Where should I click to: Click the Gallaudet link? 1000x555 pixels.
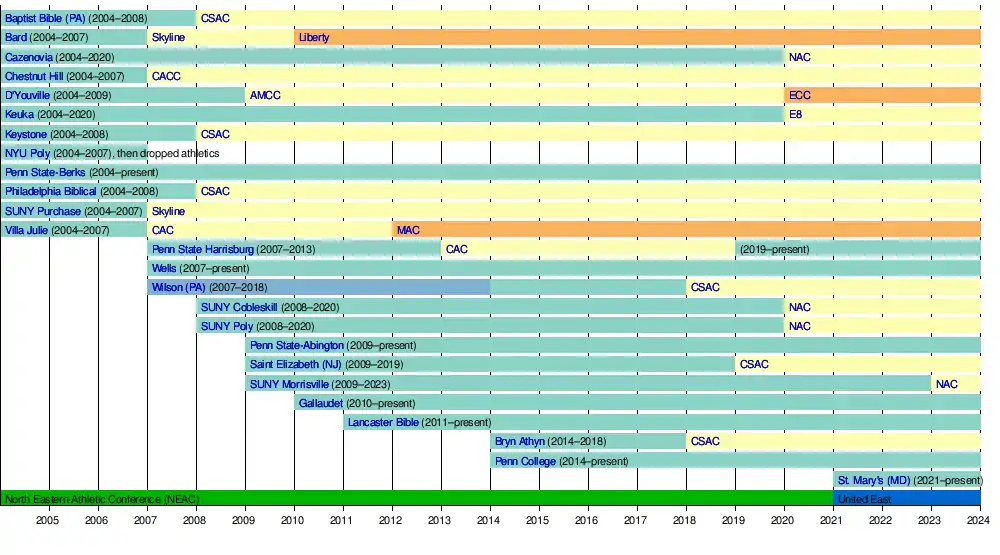click(320, 403)
